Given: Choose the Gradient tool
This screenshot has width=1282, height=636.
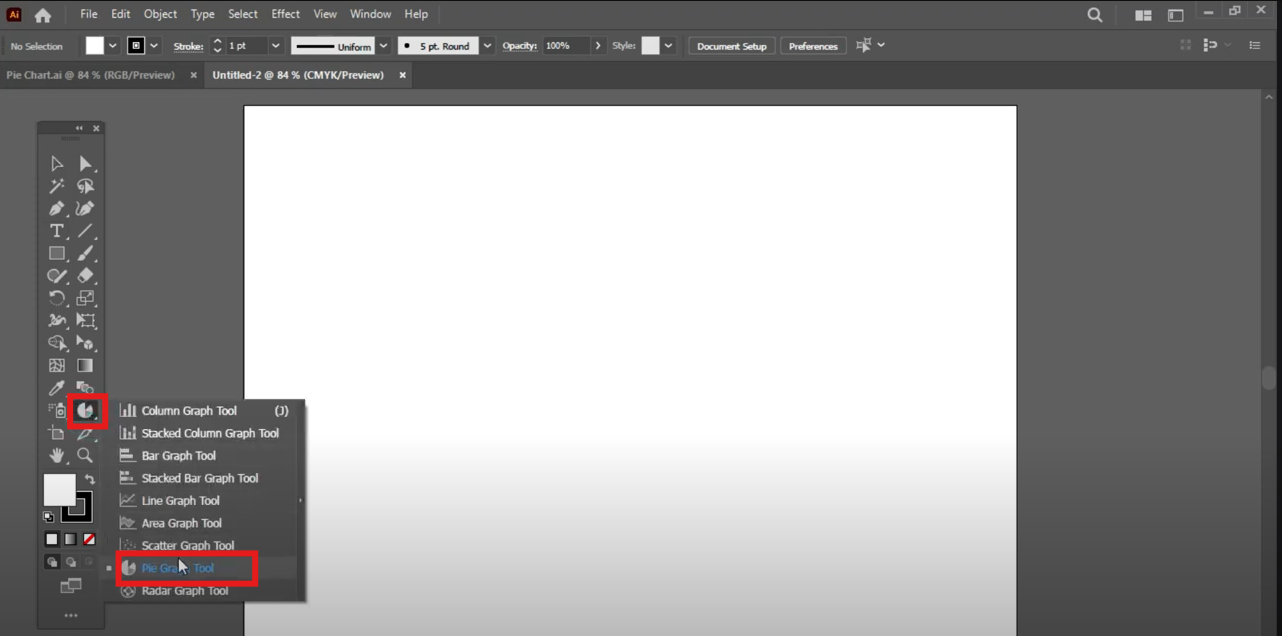Looking at the screenshot, I should pos(85,366).
